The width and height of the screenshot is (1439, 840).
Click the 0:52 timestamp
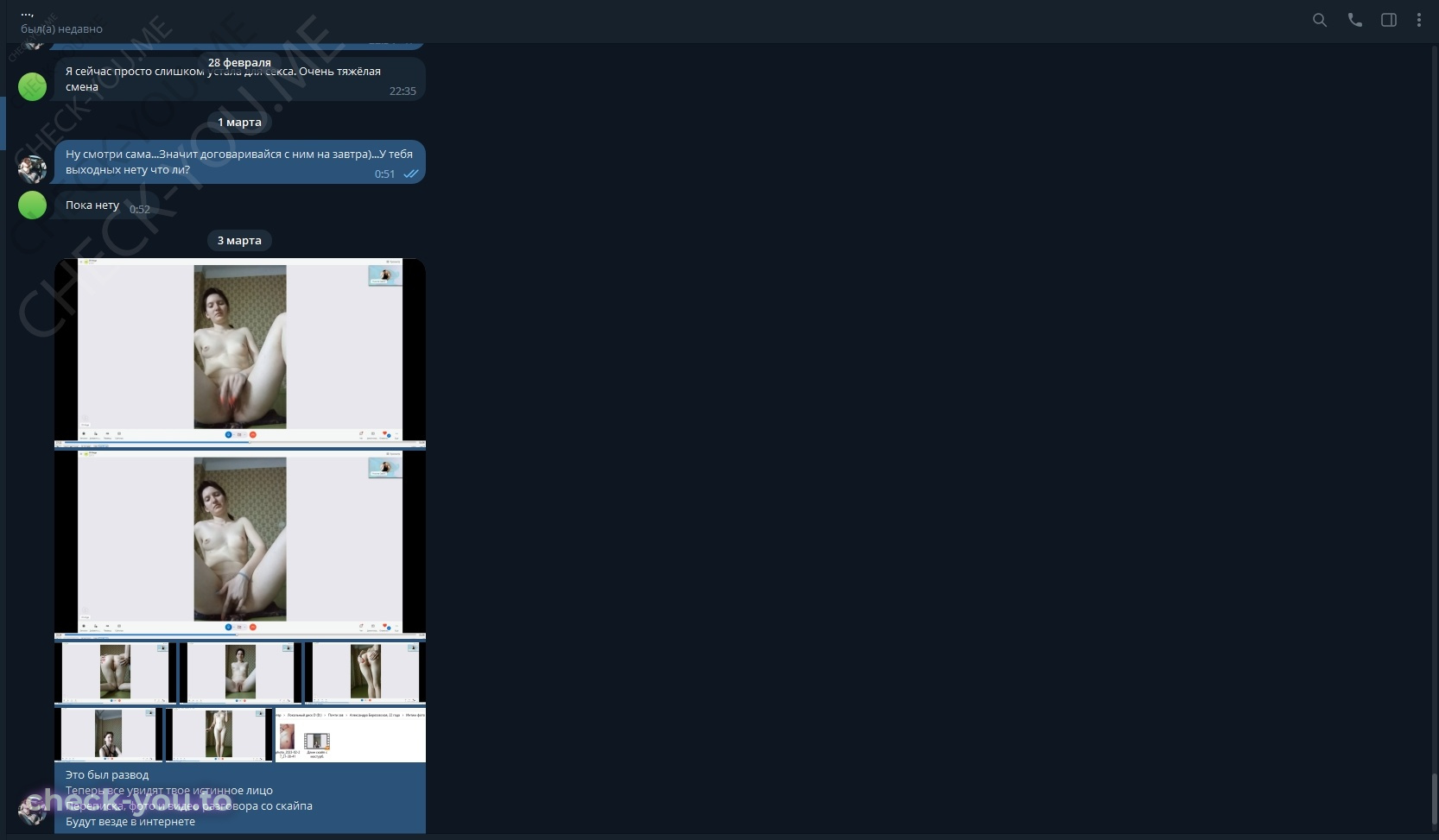click(140, 210)
